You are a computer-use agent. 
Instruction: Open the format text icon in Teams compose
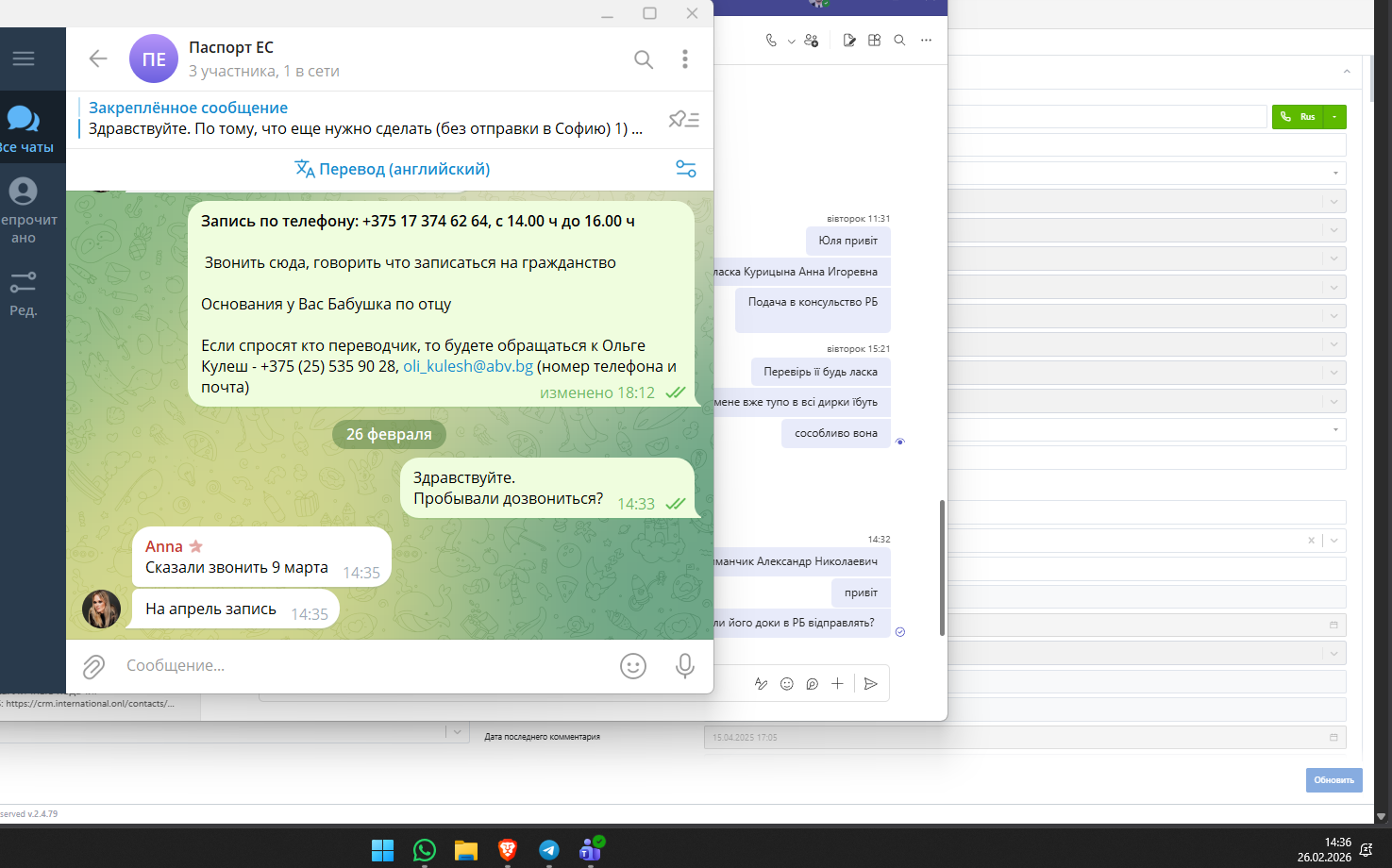pyautogui.click(x=761, y=684)
